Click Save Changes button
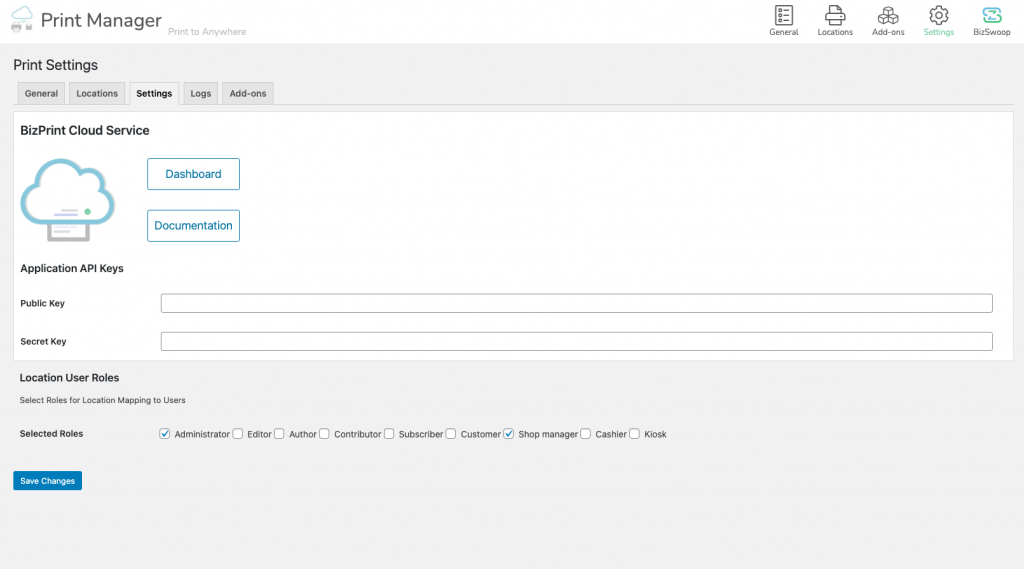1024x569 pixels. coord(47,481)
